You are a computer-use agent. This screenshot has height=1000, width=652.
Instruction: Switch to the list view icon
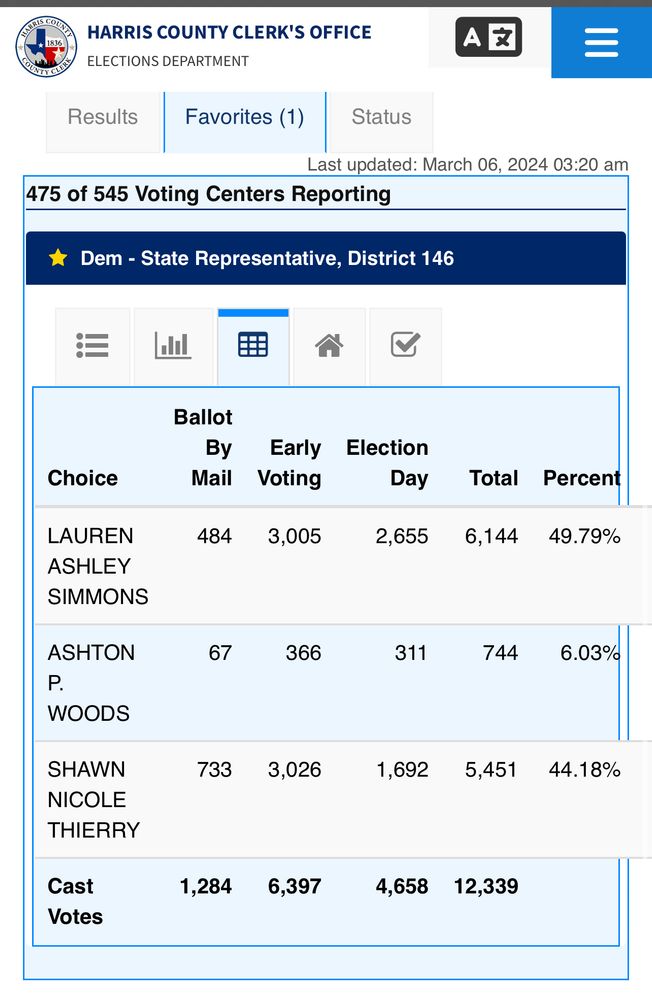(x=92, y=346)
